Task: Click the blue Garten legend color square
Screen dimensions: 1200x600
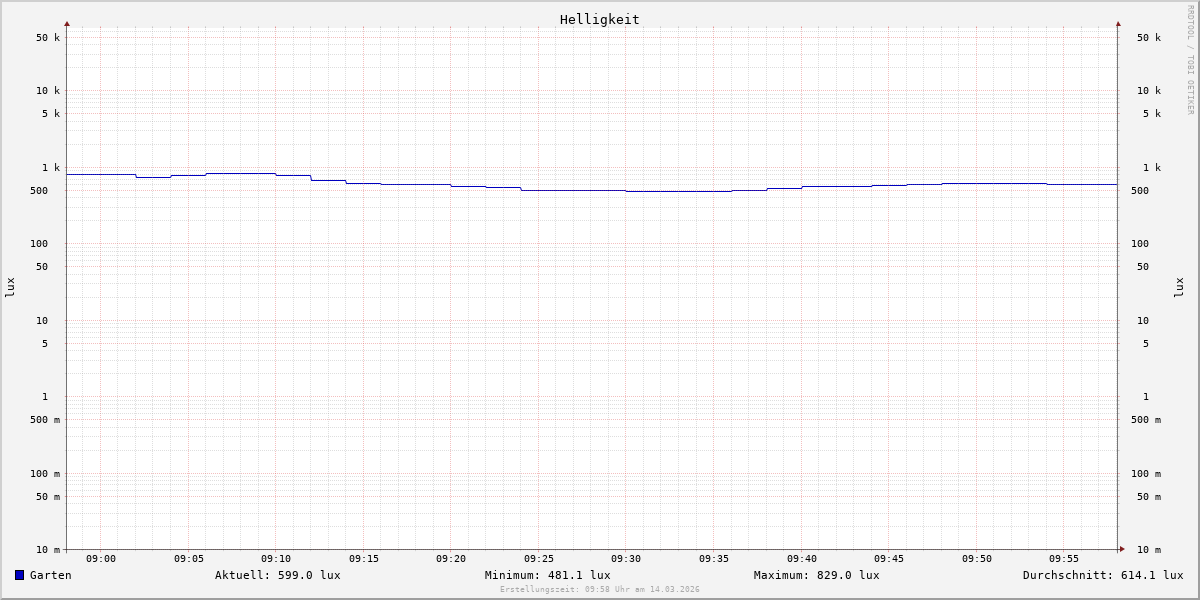Action: click(x=19, y=575)
